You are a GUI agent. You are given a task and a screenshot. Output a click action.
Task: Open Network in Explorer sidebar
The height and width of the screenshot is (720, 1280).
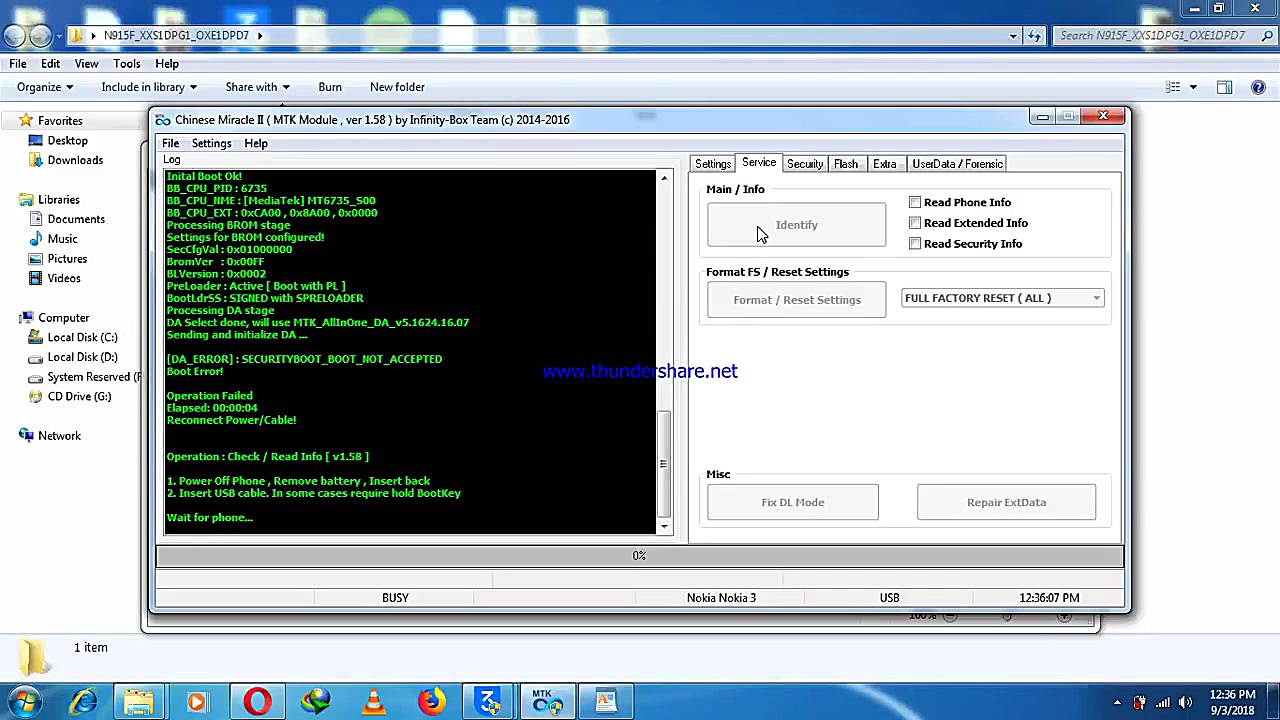pos(59,436)
